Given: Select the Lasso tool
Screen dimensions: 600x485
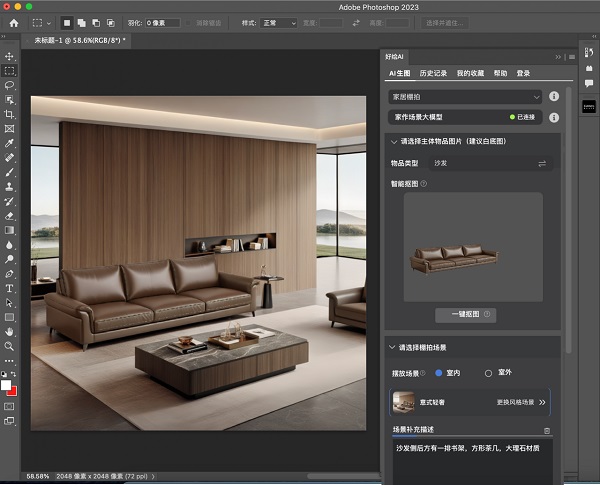Looking at the screenshot, I should 9,86.
